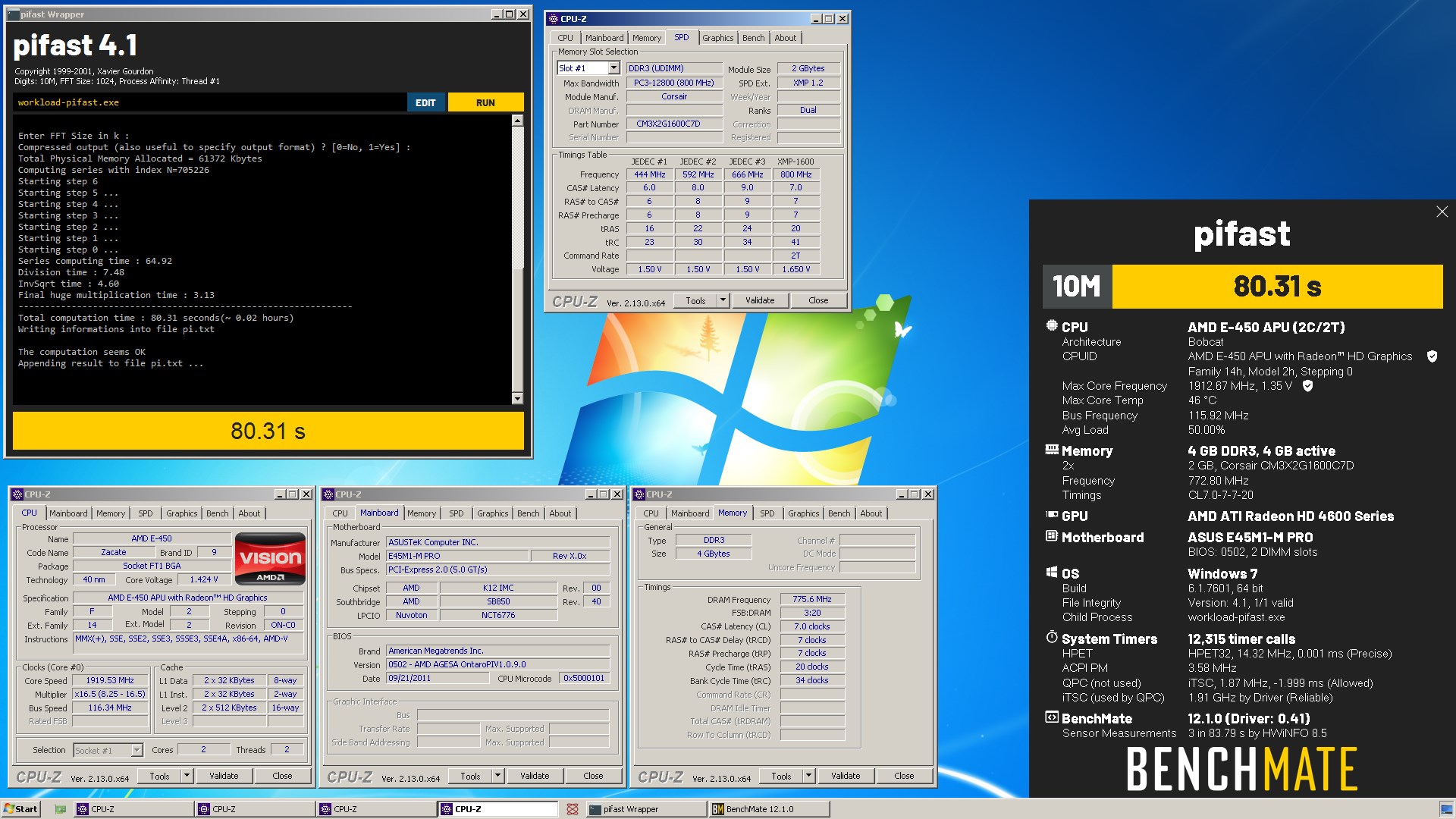Open Mainboard tab in CPU-Z Memory window

(x=690, y=513)
